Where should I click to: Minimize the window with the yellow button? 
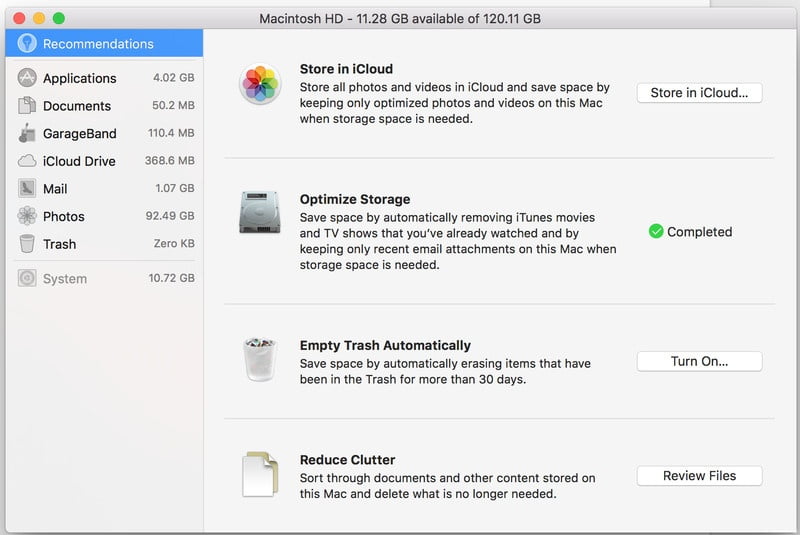(x=39, y=18)
